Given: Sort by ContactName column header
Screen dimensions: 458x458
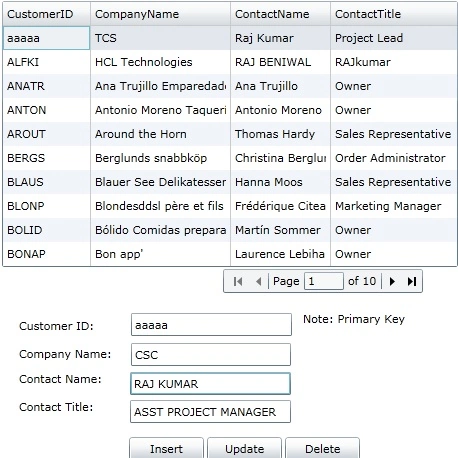Looking at the screenshot, I should (280, 14).
